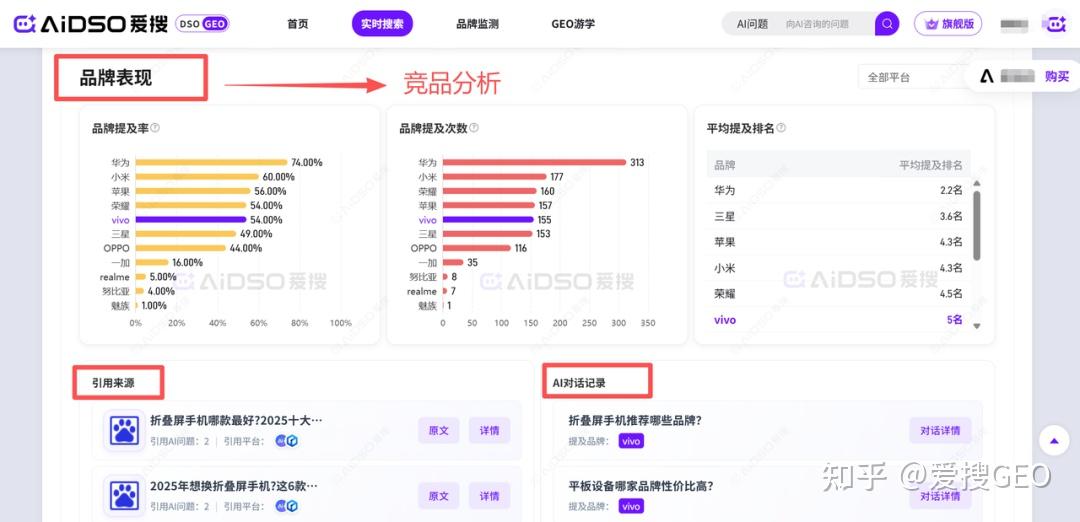Click the crown icon in 旗舰版 button

932,24
